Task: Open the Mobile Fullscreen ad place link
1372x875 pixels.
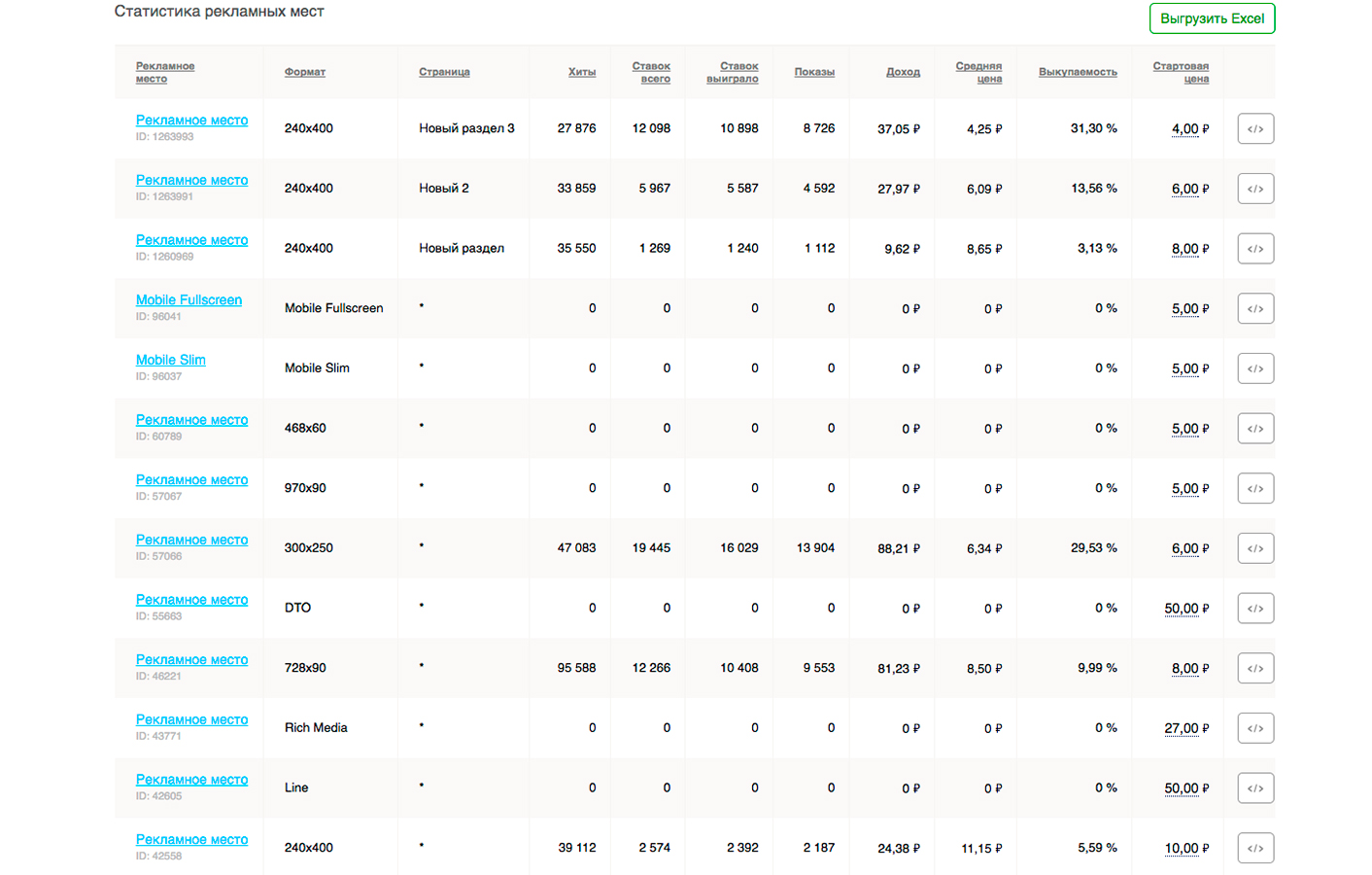Action: pyautogui.click(x=189, y=300)
